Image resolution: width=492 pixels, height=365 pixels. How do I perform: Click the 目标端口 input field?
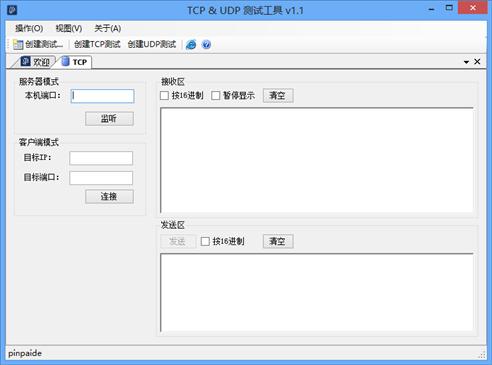[x=101, y=178]
